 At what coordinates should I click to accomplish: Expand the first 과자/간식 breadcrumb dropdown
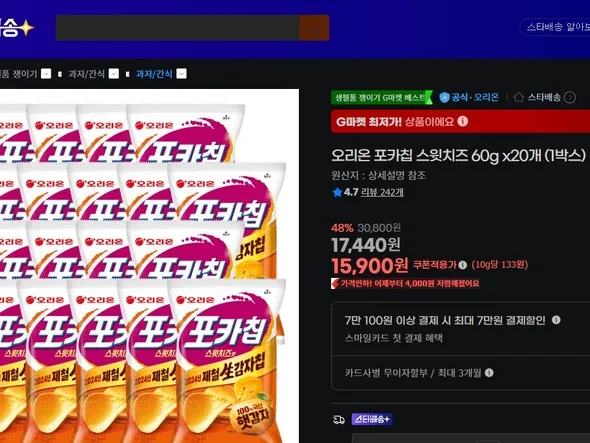114,74
